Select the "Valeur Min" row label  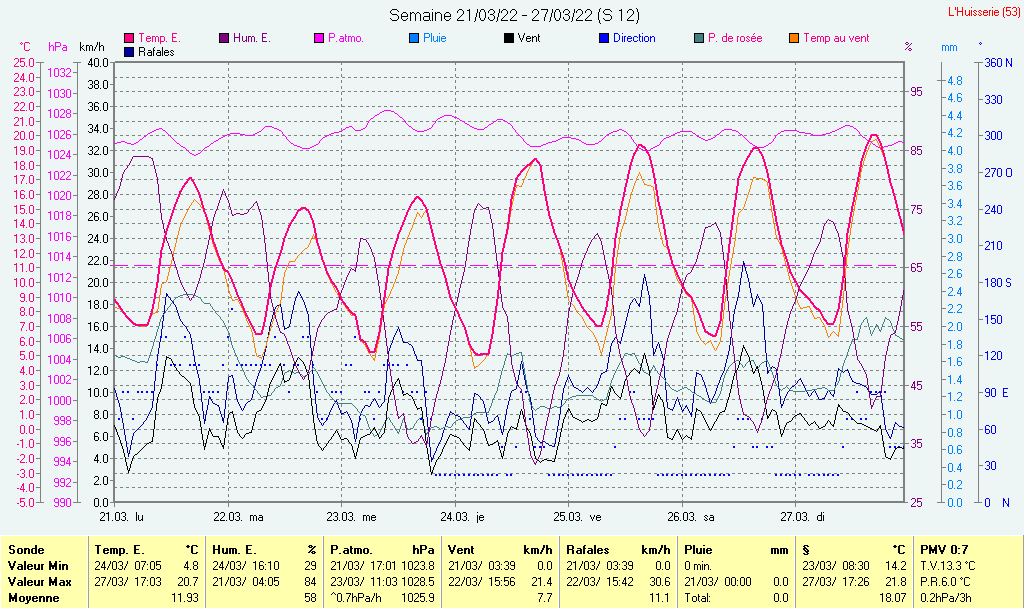click(38, 566)
